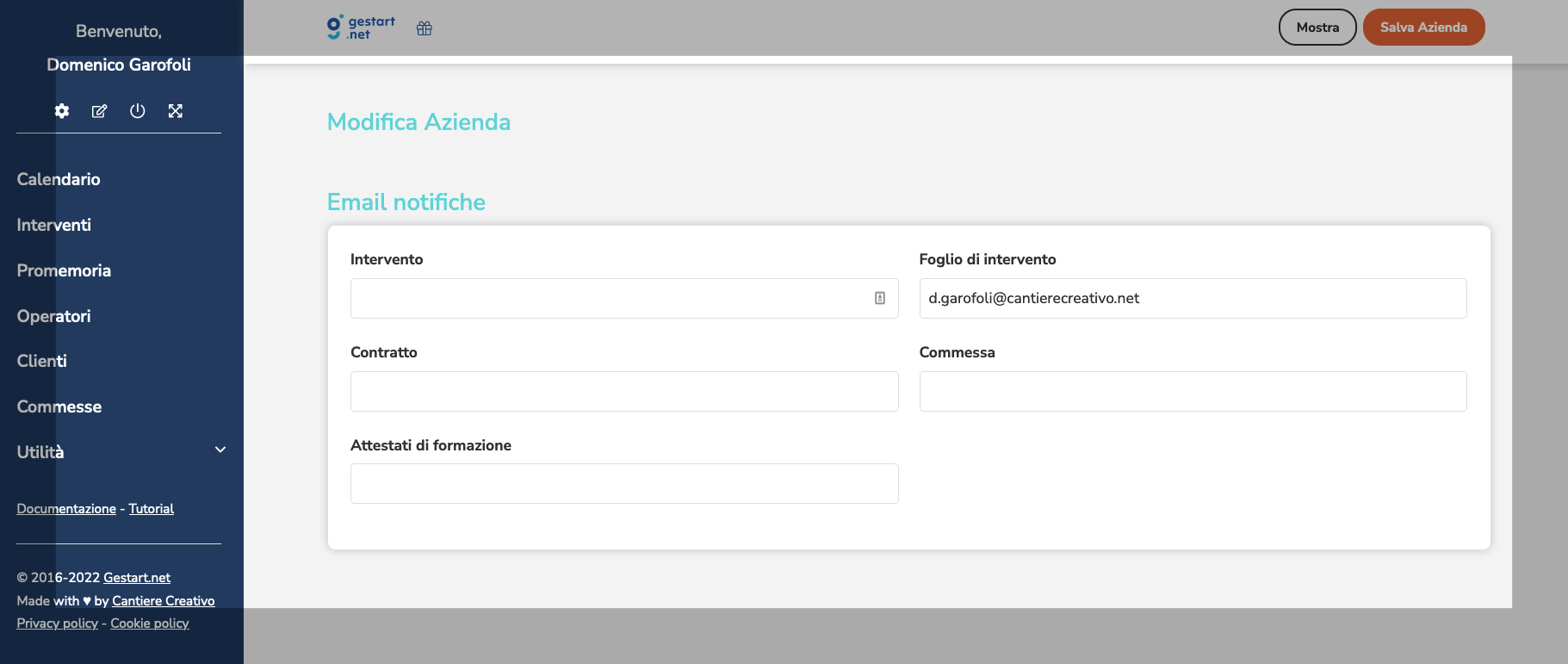Click the Modifica Azienda heading

point(418,122)
